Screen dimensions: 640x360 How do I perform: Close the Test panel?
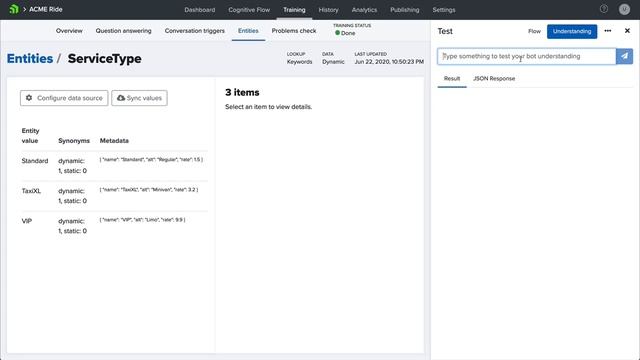627,31
